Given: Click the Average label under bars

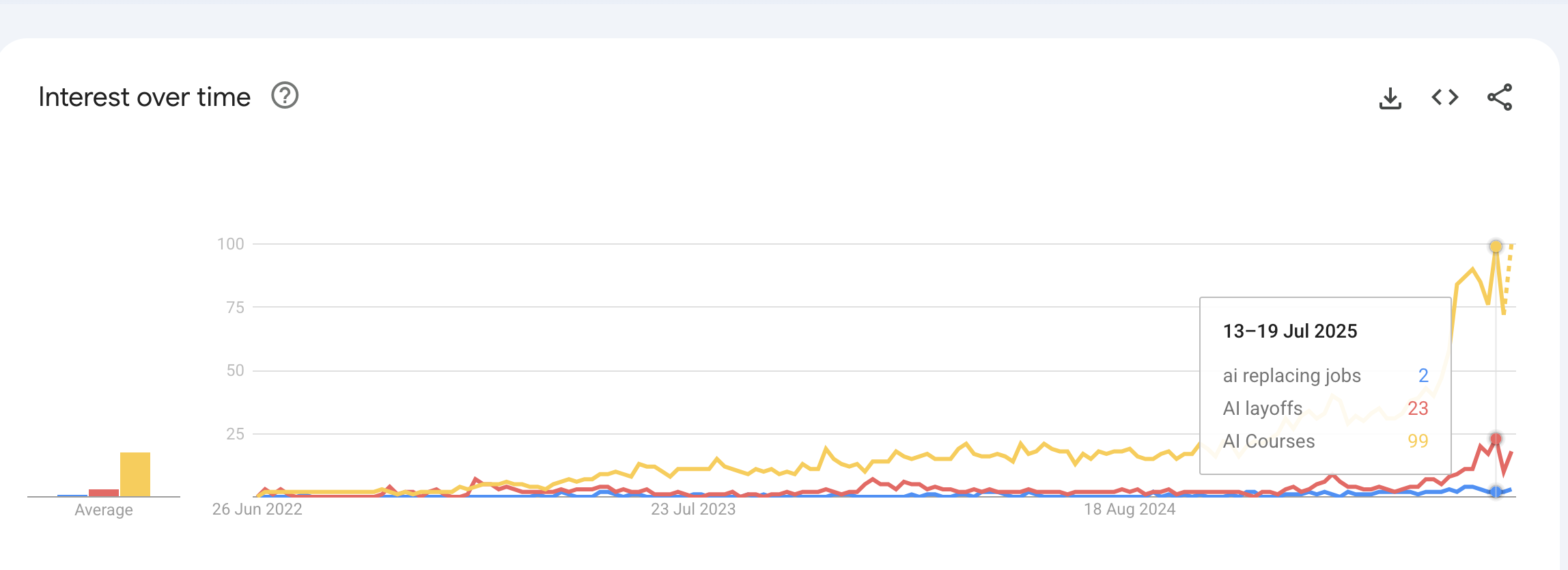Looking at the screenshot, I should point(104,510).
